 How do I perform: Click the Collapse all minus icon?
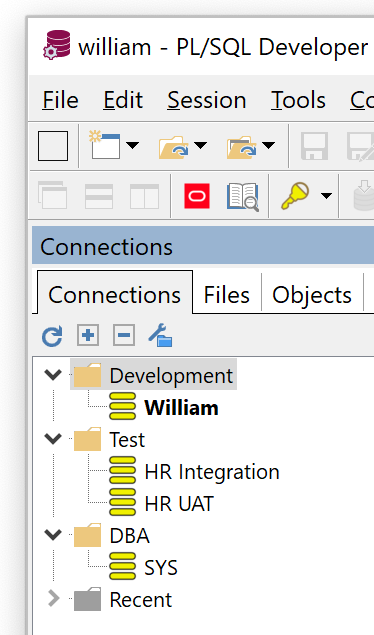123,335
